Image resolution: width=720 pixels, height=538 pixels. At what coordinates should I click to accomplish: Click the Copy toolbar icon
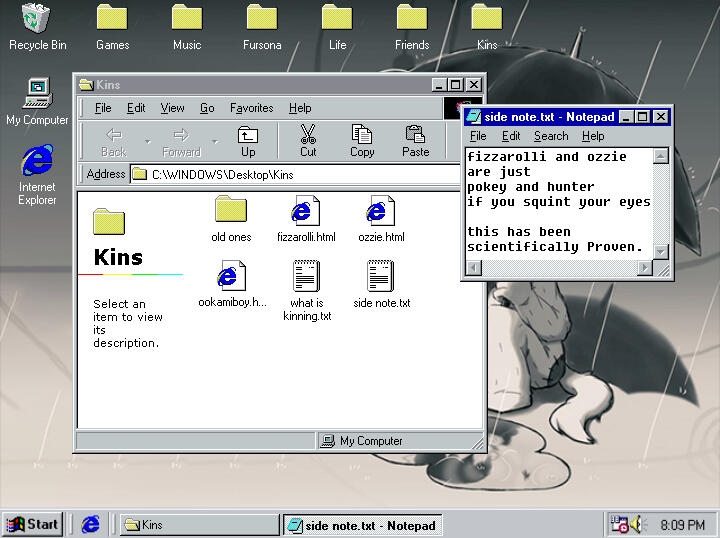362,140
